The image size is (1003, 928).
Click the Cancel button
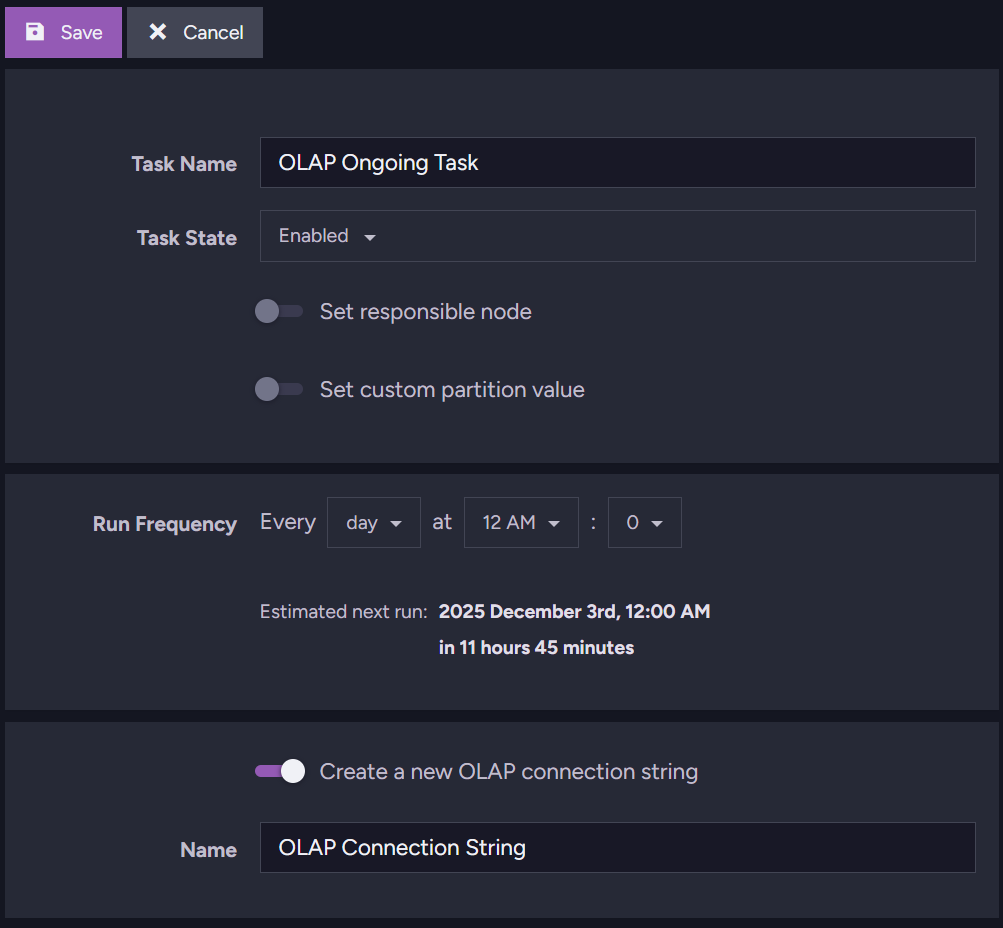click(x=195, y=33)
